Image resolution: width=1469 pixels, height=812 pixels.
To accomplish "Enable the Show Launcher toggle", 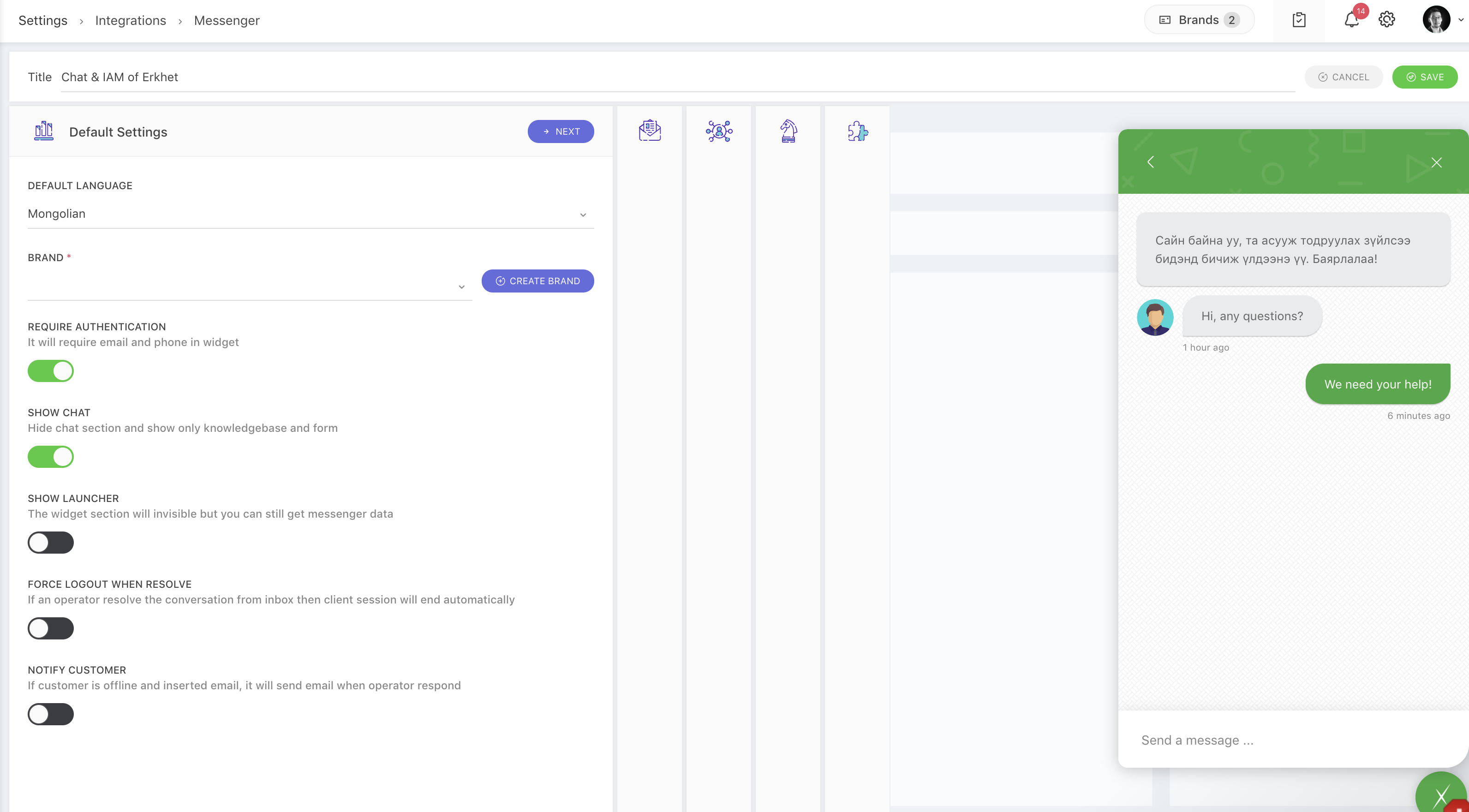I will click(51, 542).
